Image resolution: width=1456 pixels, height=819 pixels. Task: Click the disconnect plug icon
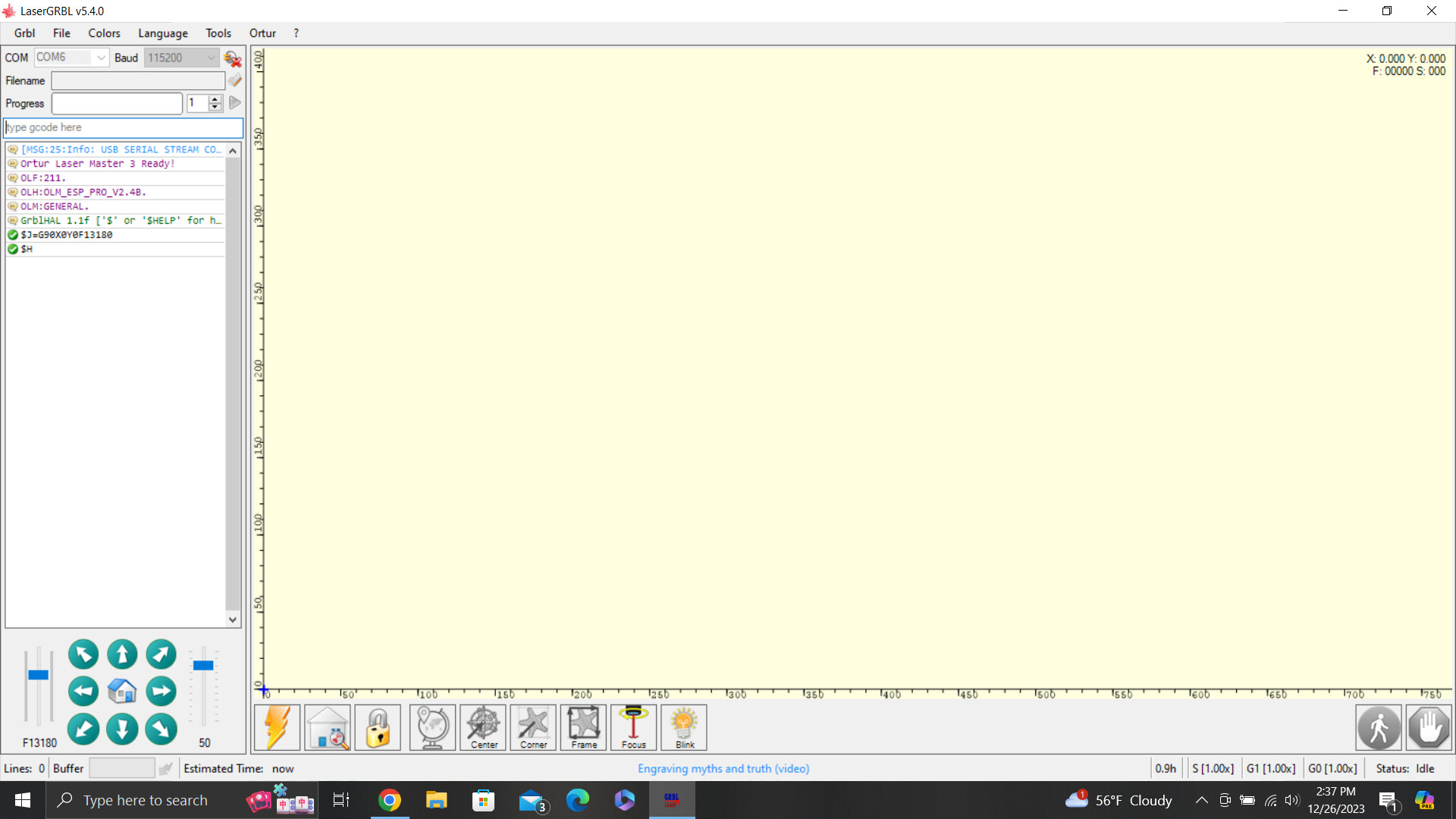(233, 58)
